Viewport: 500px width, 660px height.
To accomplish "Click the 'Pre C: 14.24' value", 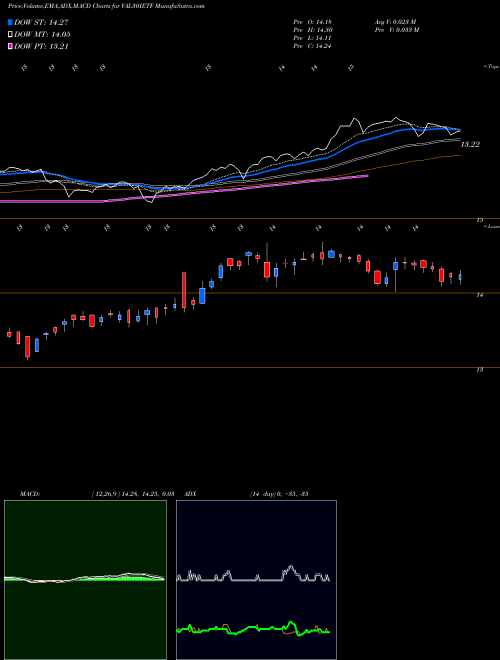I will pos(312,46).
